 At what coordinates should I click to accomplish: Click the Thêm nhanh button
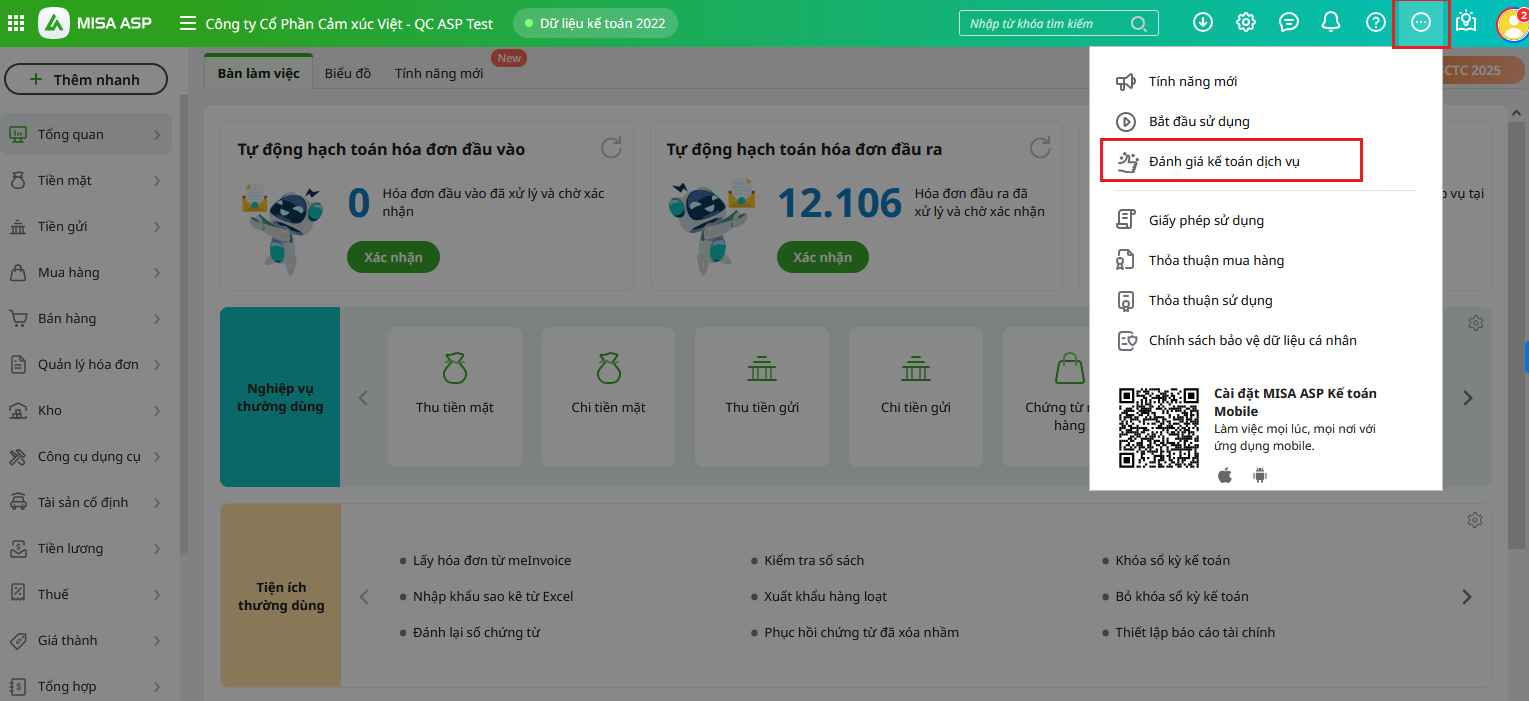point(85,80)
